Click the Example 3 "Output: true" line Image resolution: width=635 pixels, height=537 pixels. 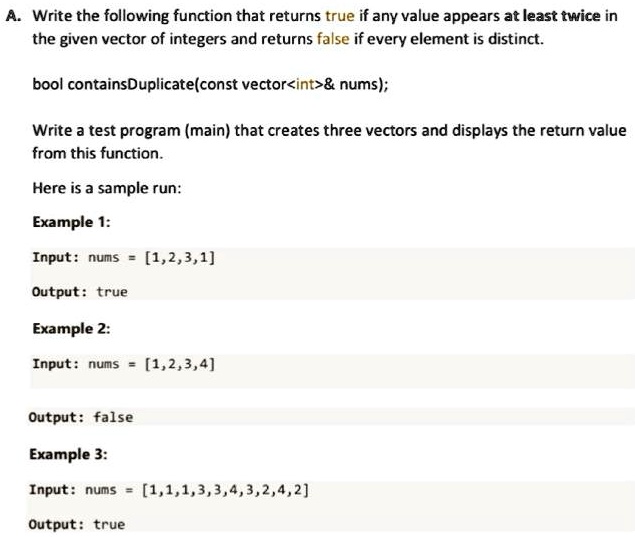click(77, 524)
